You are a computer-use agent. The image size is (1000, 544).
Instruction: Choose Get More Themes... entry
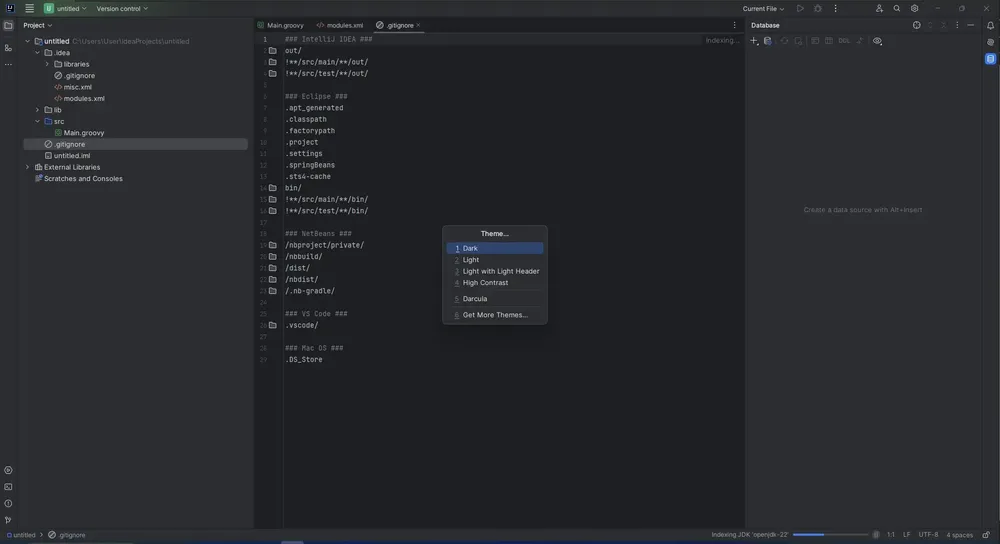click(495, 314)
